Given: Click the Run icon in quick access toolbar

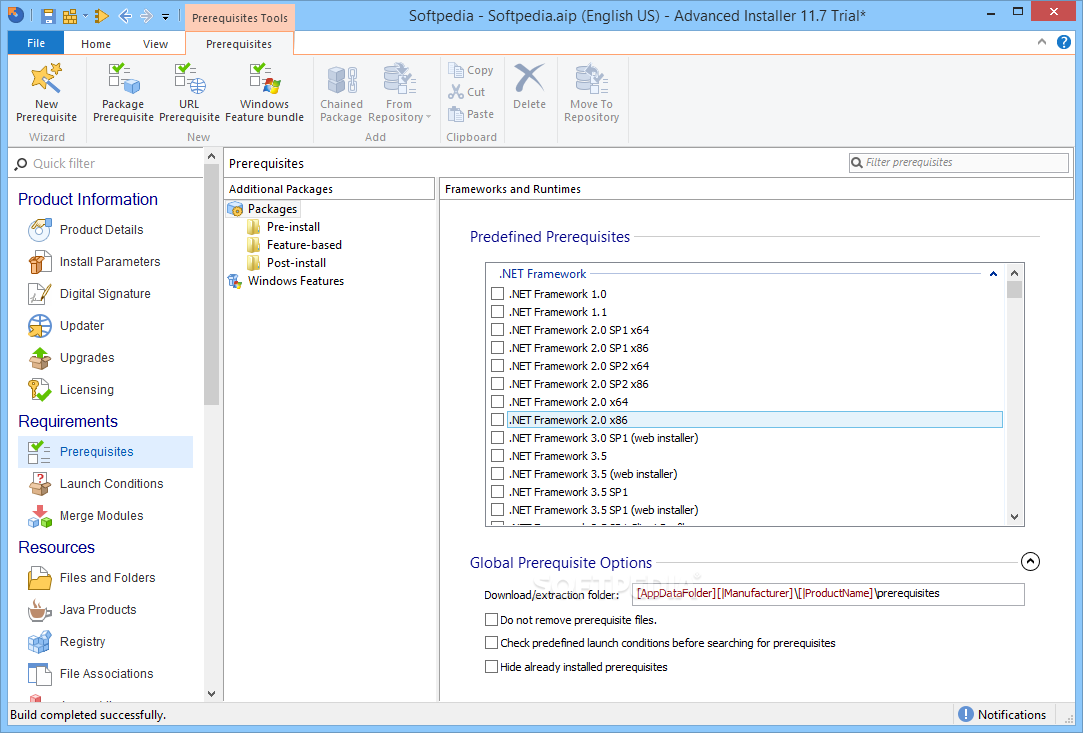Looking at the screenshot, I should (x=102, y=16).
